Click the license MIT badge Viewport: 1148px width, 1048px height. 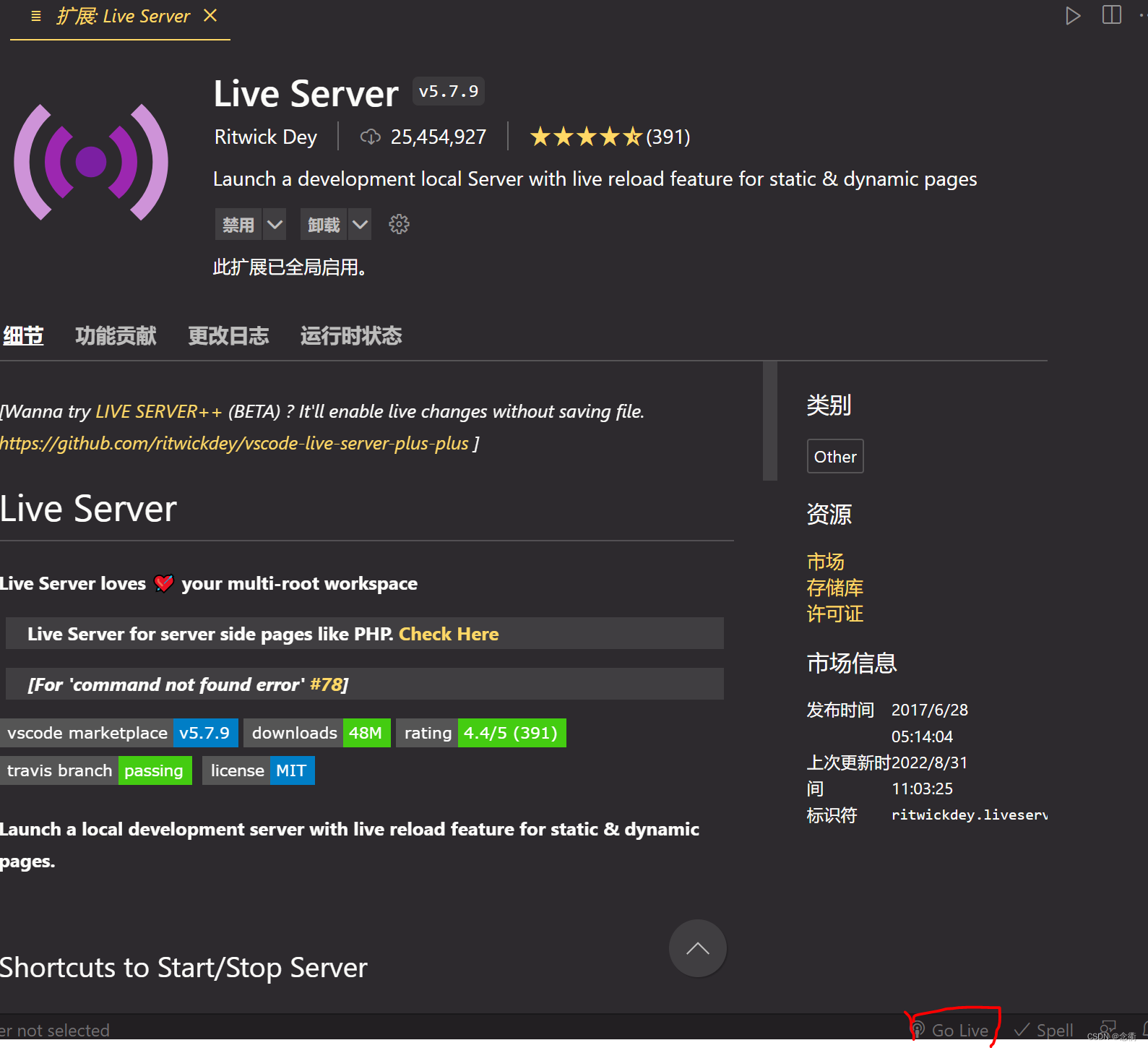pyautogui.click(x=259, y=770)
